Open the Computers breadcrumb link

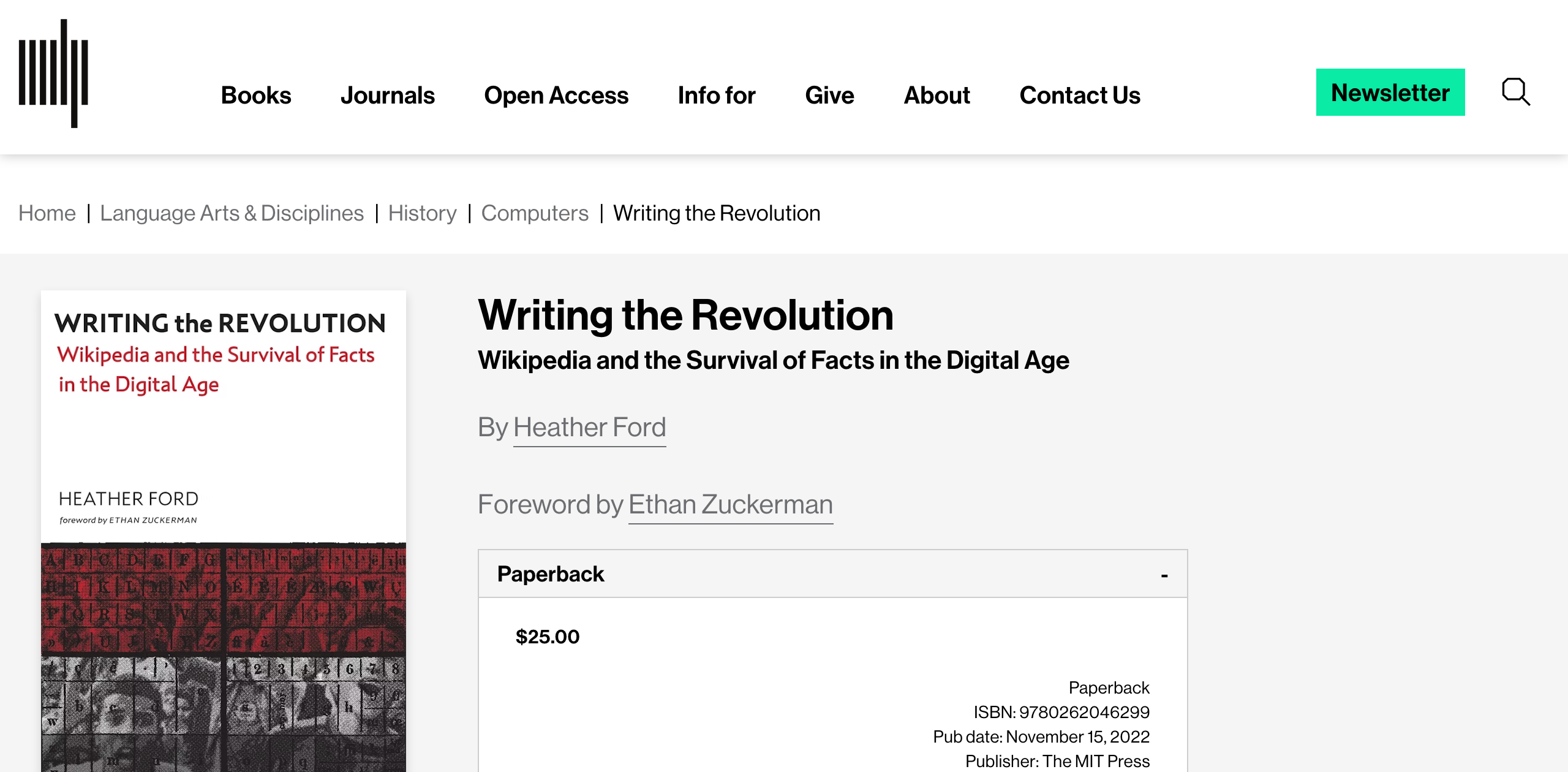tap(535, 213)
